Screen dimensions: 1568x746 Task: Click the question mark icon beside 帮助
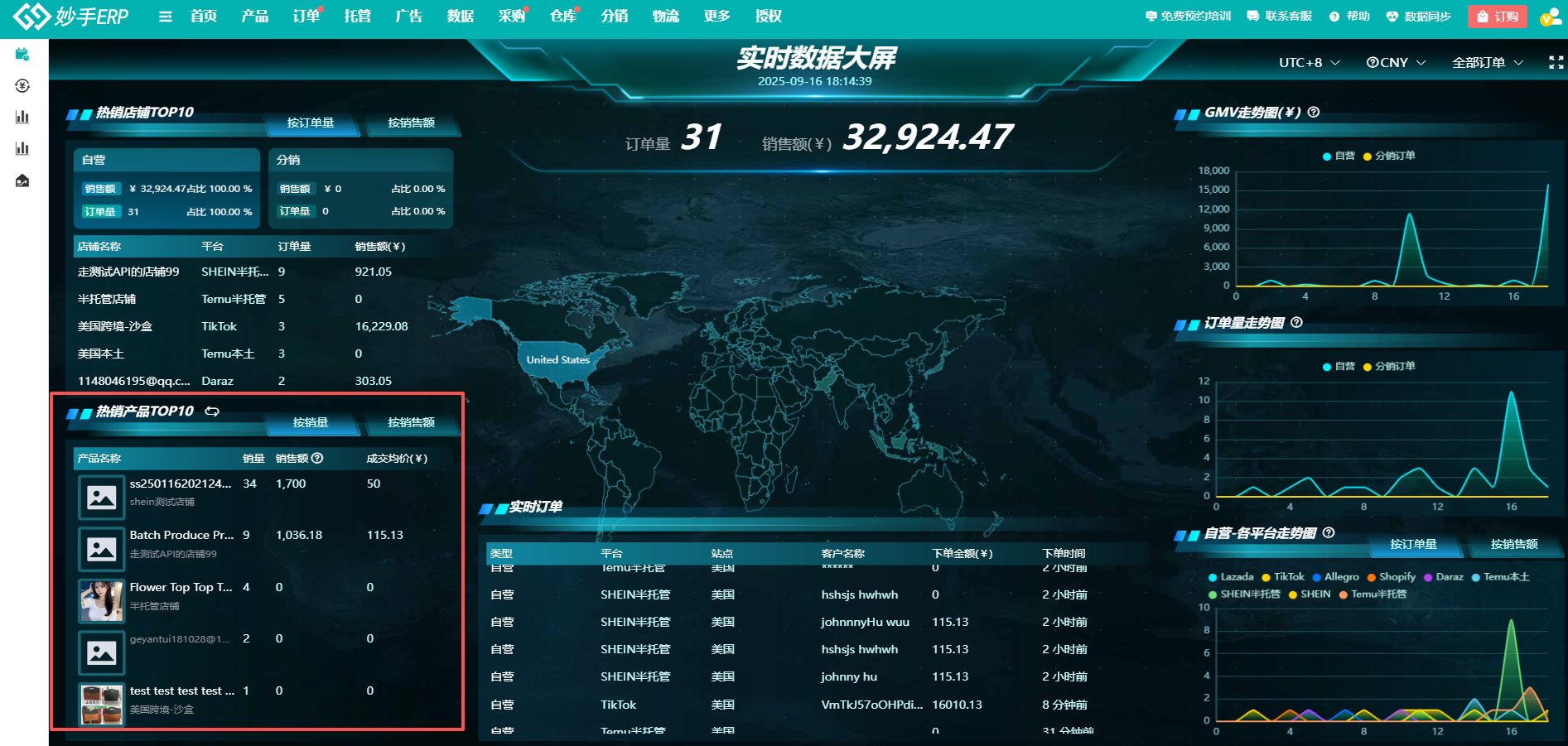tap(1334, 17)
